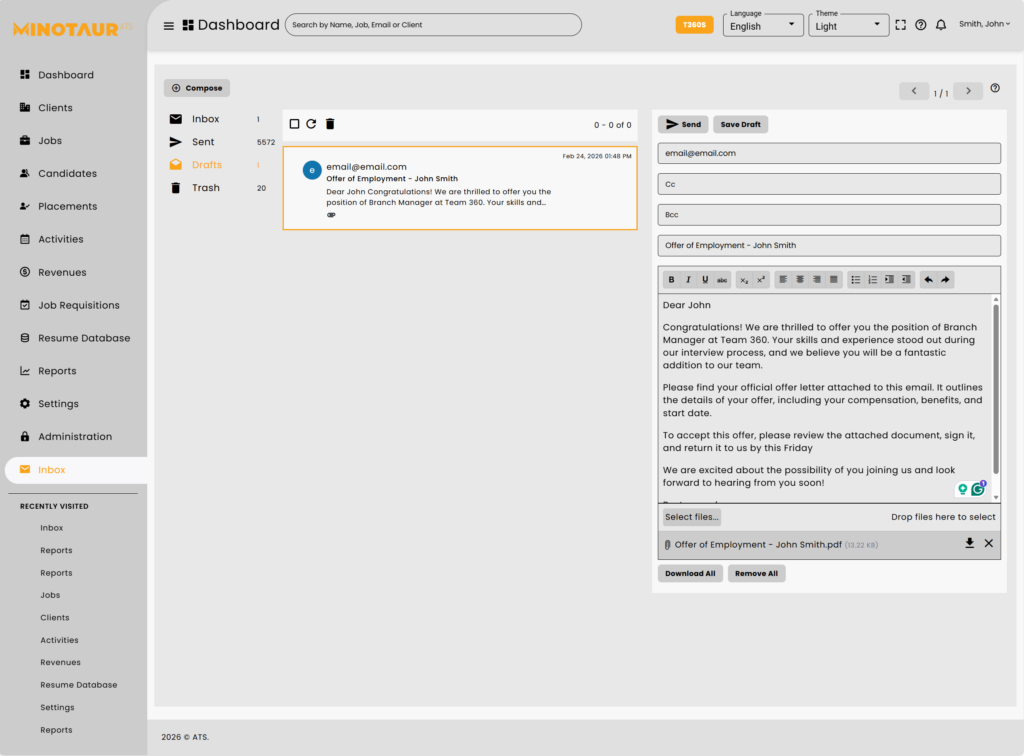Remove the attached PDF file
1024x756 pixels.
pos(989,543)
